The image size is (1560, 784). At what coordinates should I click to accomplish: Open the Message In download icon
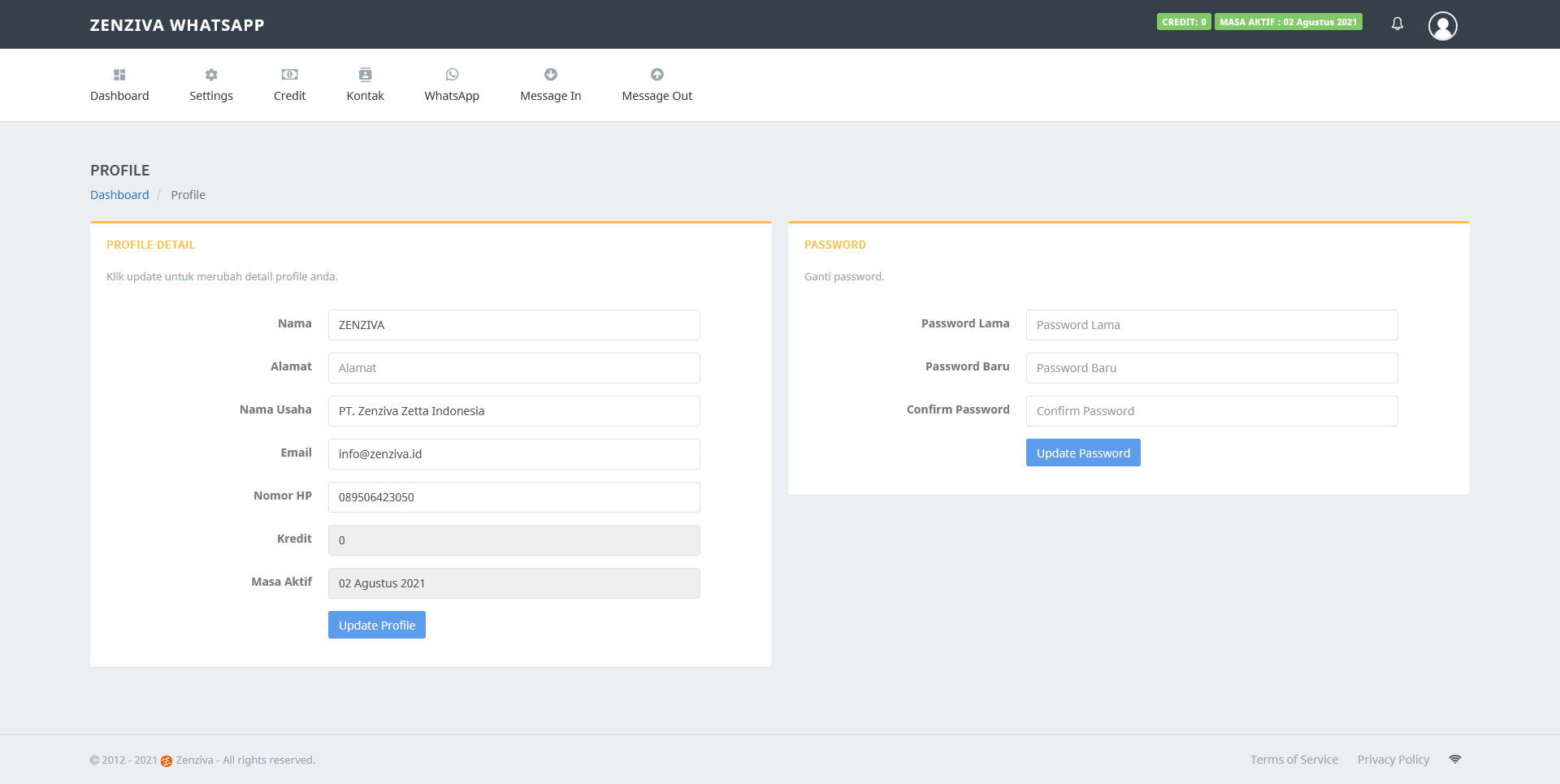click(x=551, y=75)
